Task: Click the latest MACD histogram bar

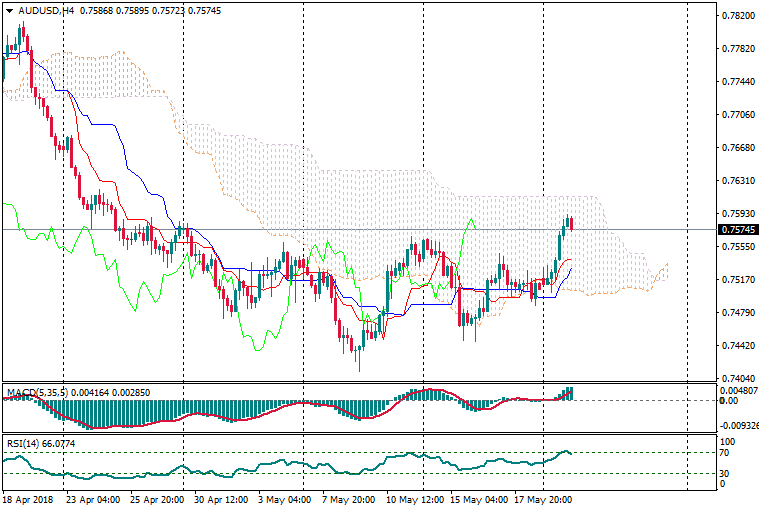Action: [x=571, y=394]
